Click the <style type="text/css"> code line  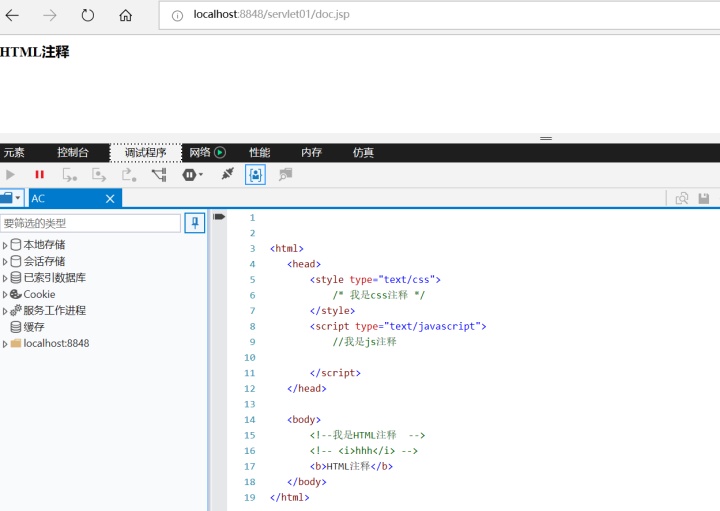tap(375, 280)
